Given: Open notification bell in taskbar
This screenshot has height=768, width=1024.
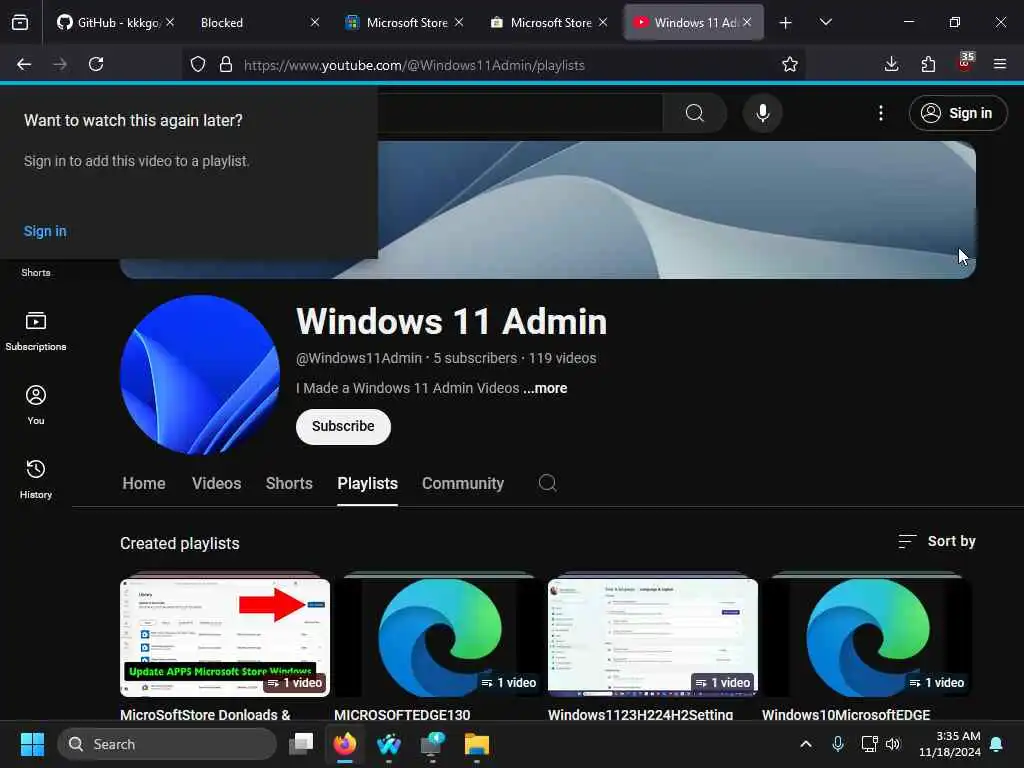Looking at the screenshot, I should click(997, 744).
